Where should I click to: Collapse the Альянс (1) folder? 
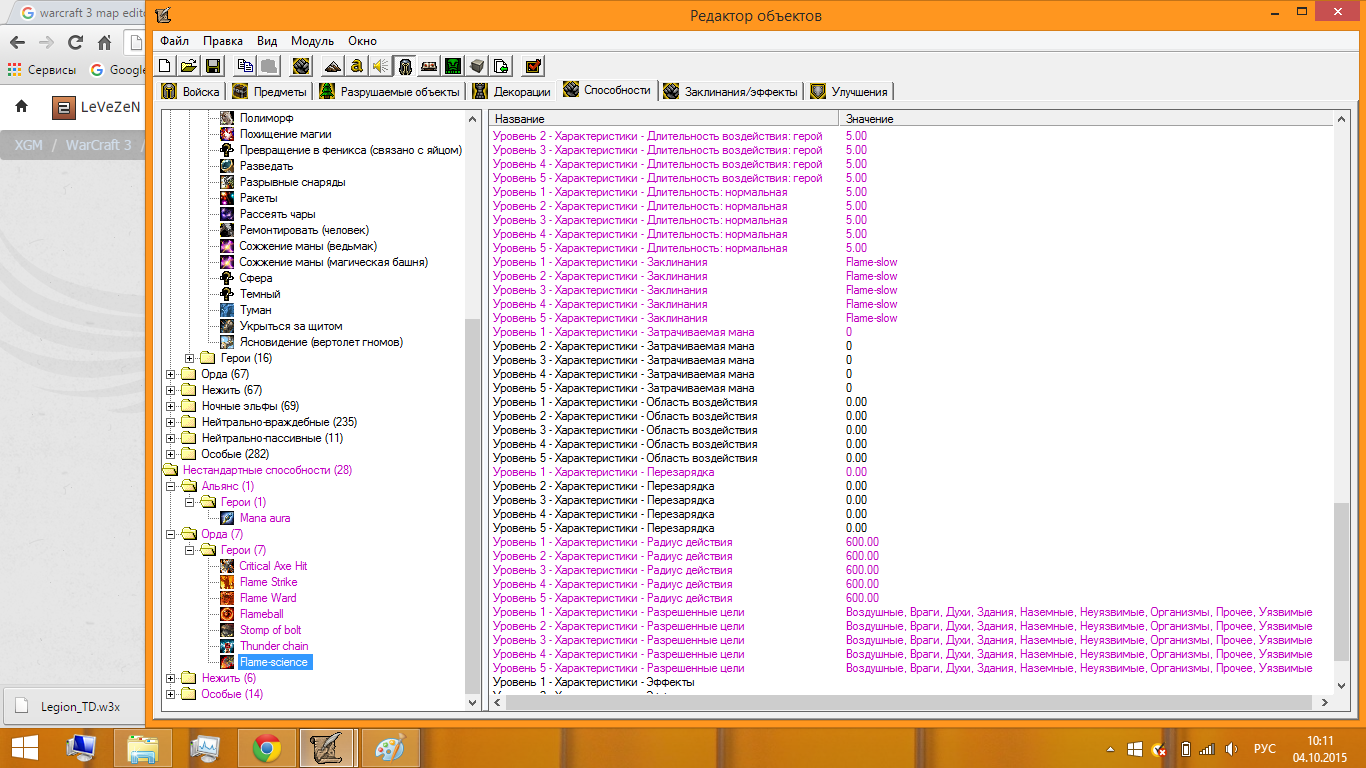pos(171,486)
